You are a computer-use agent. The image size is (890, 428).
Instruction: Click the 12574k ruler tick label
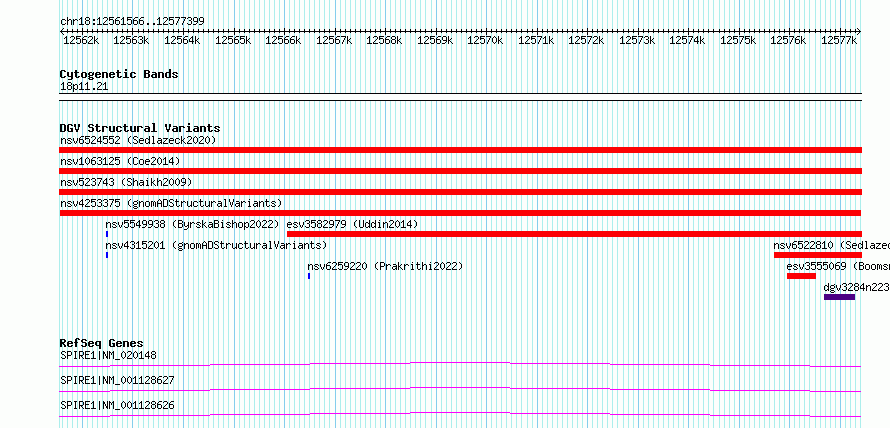pos(687,40)
